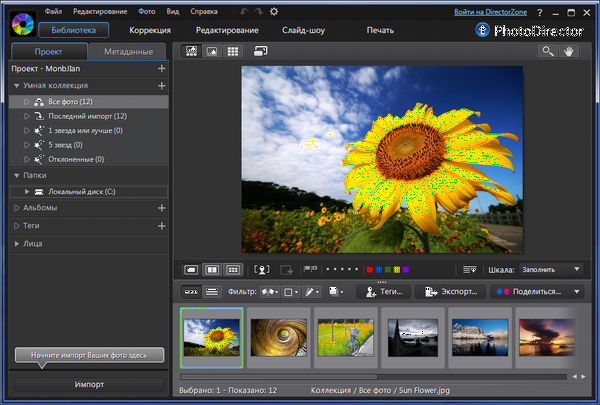Click the secondary monitor display icon
The image size is (600, 405).
tap(261, 50)
